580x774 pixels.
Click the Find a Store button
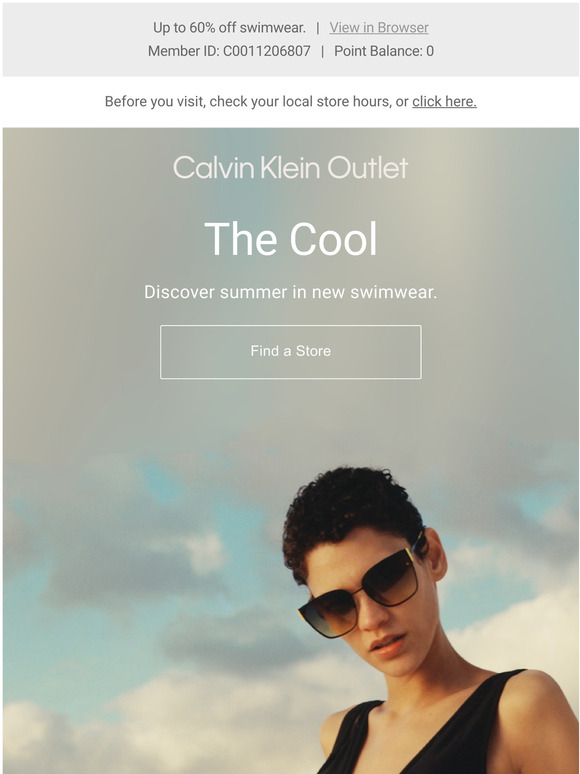point(290,352)
